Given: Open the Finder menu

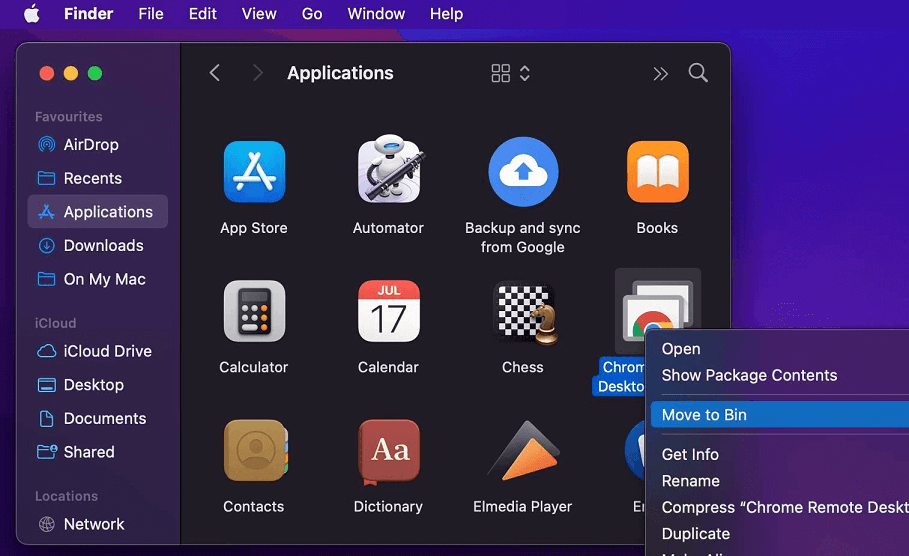Looking at the screenshot, I should (x=88, y=13).
